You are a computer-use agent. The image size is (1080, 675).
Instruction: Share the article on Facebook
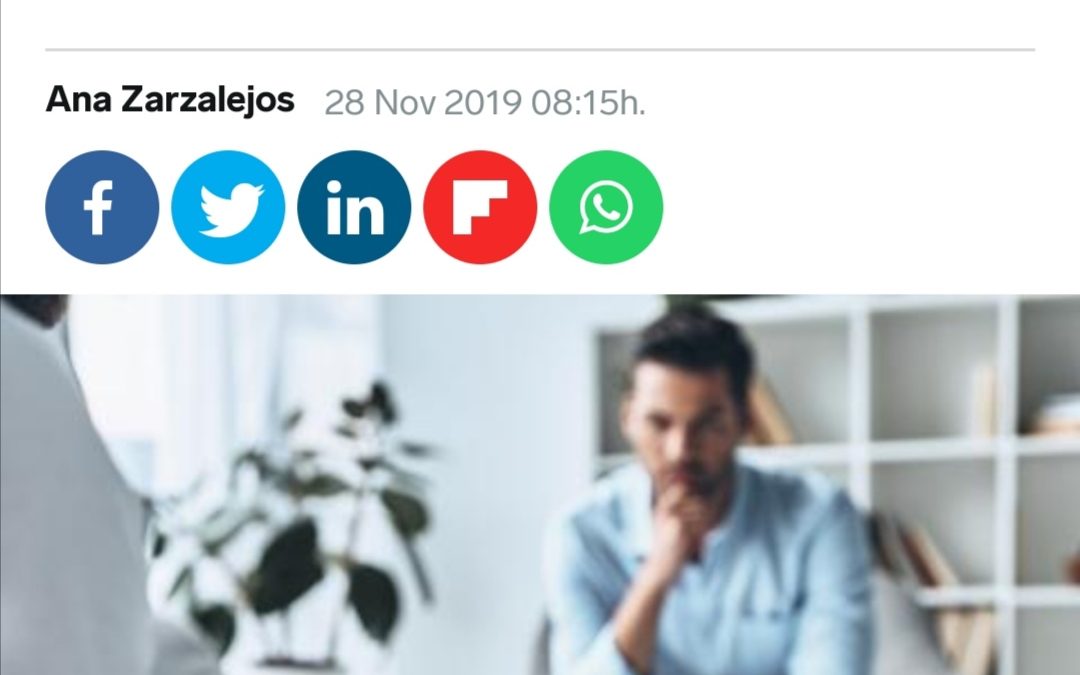(x=102, y=207)
